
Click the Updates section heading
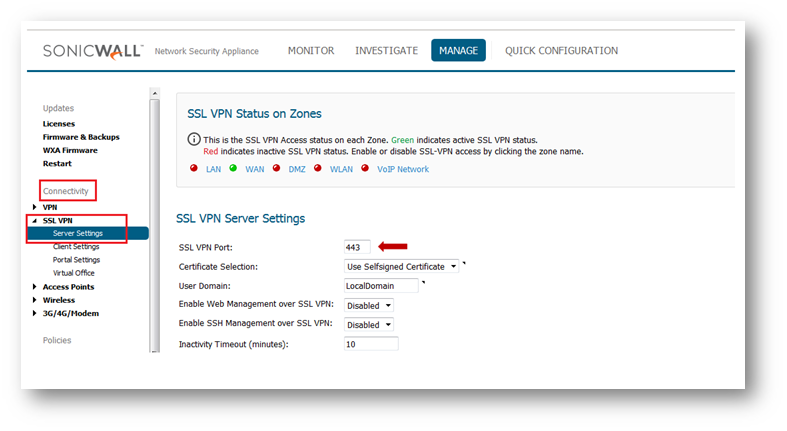(x=58, y=108)
